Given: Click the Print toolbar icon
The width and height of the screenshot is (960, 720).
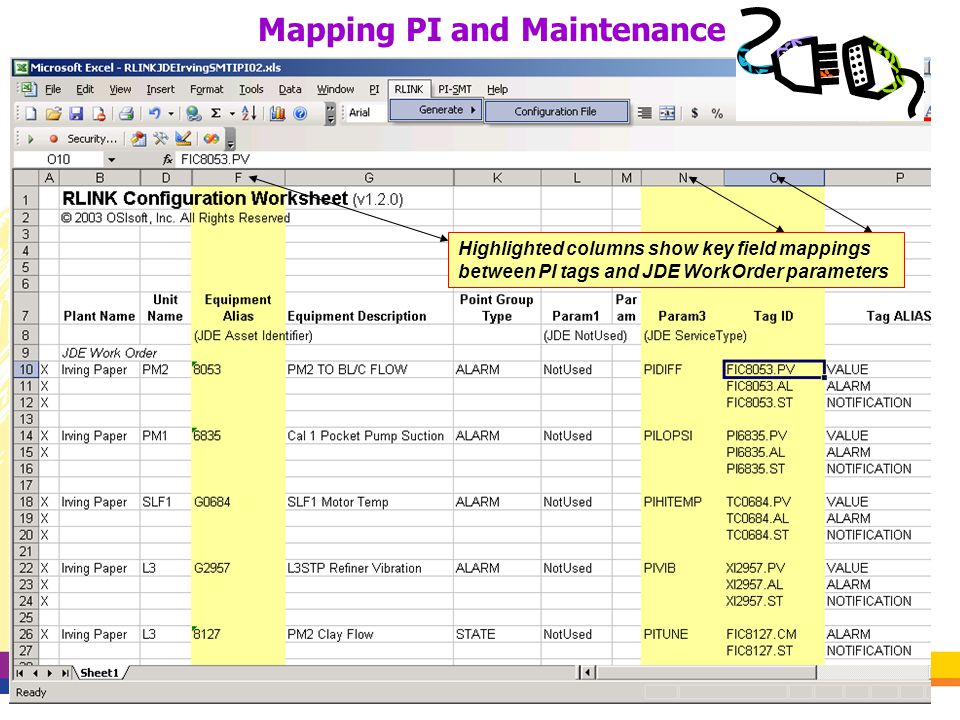Looking at the screenshot, I should tap(126, 113).
